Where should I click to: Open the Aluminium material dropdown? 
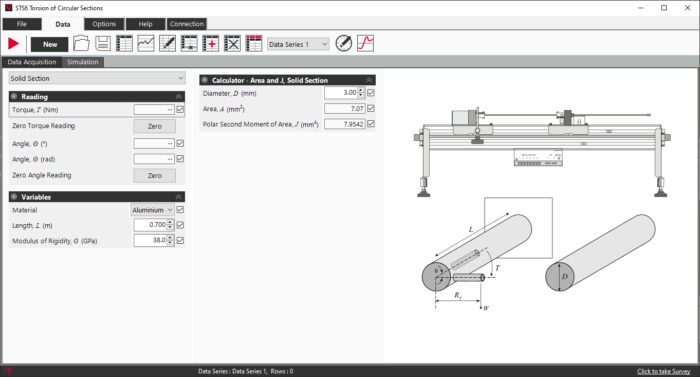point(152,210)
